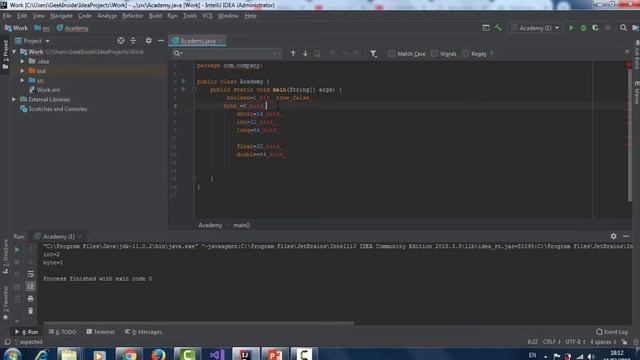Open the Messages tool tab
Screen dimensions: 640x360
(143, 332)
